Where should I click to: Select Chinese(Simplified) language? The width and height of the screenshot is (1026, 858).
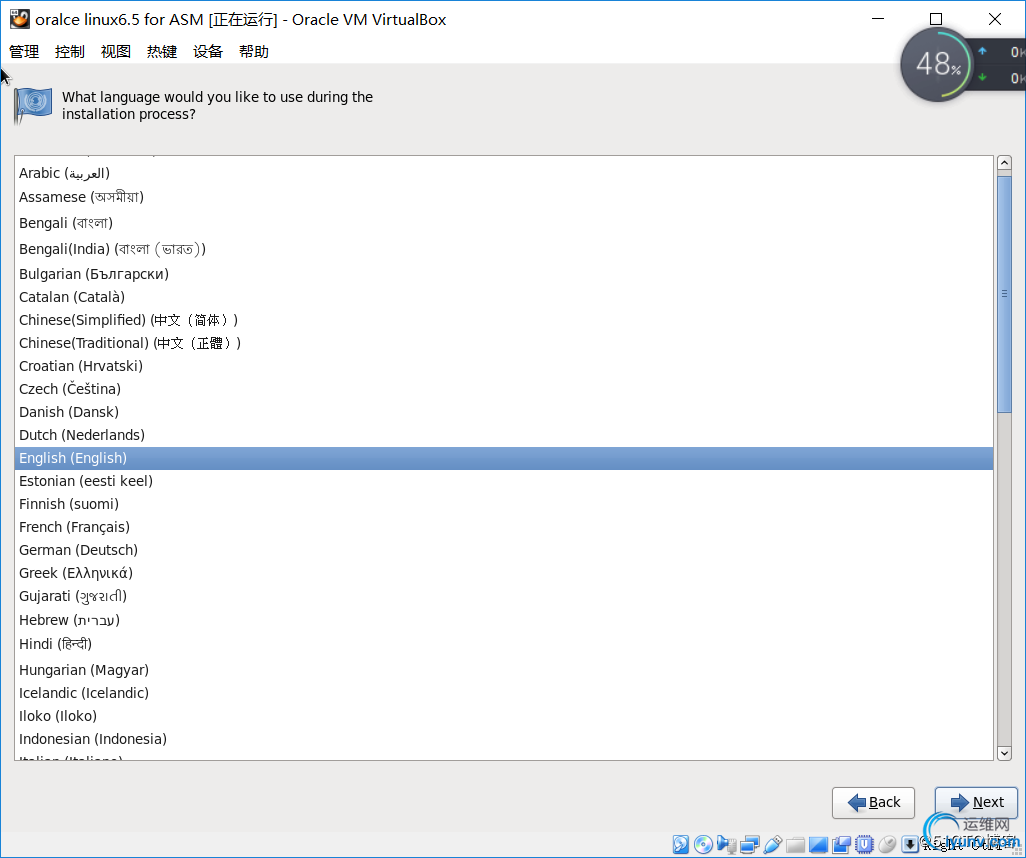point(504,320)
